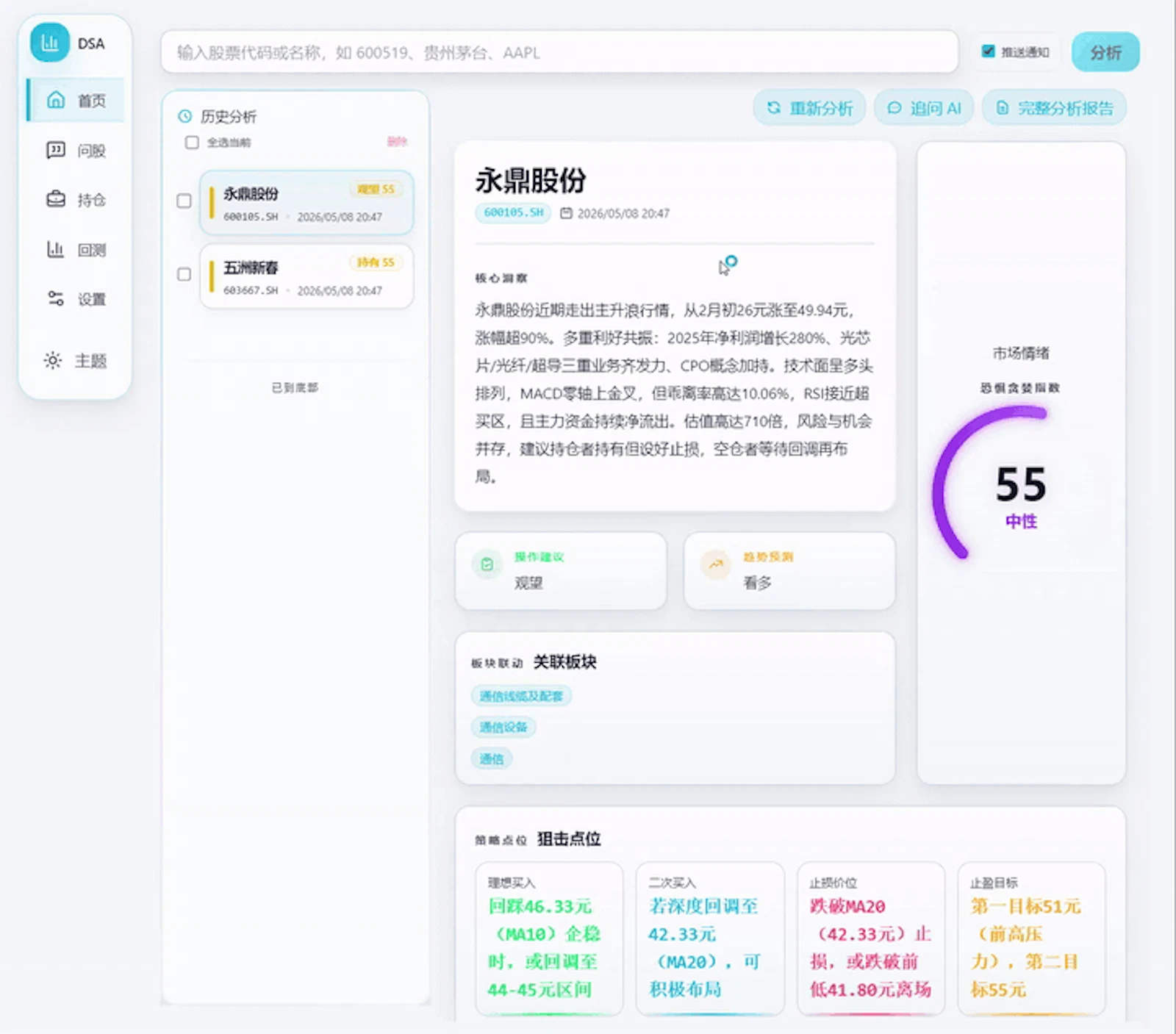Click the 历史分析 clock icon
This screenshot has width=1176, height=1034.
pyautogui.click(x=185, y=116)
